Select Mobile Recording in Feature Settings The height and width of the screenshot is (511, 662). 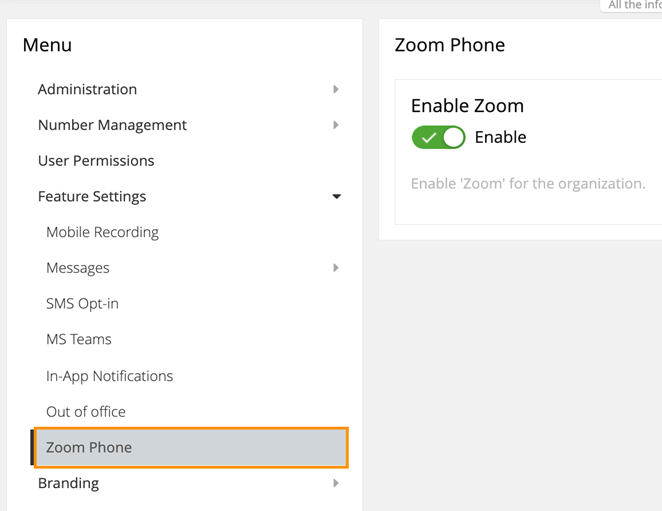(102, 232)
